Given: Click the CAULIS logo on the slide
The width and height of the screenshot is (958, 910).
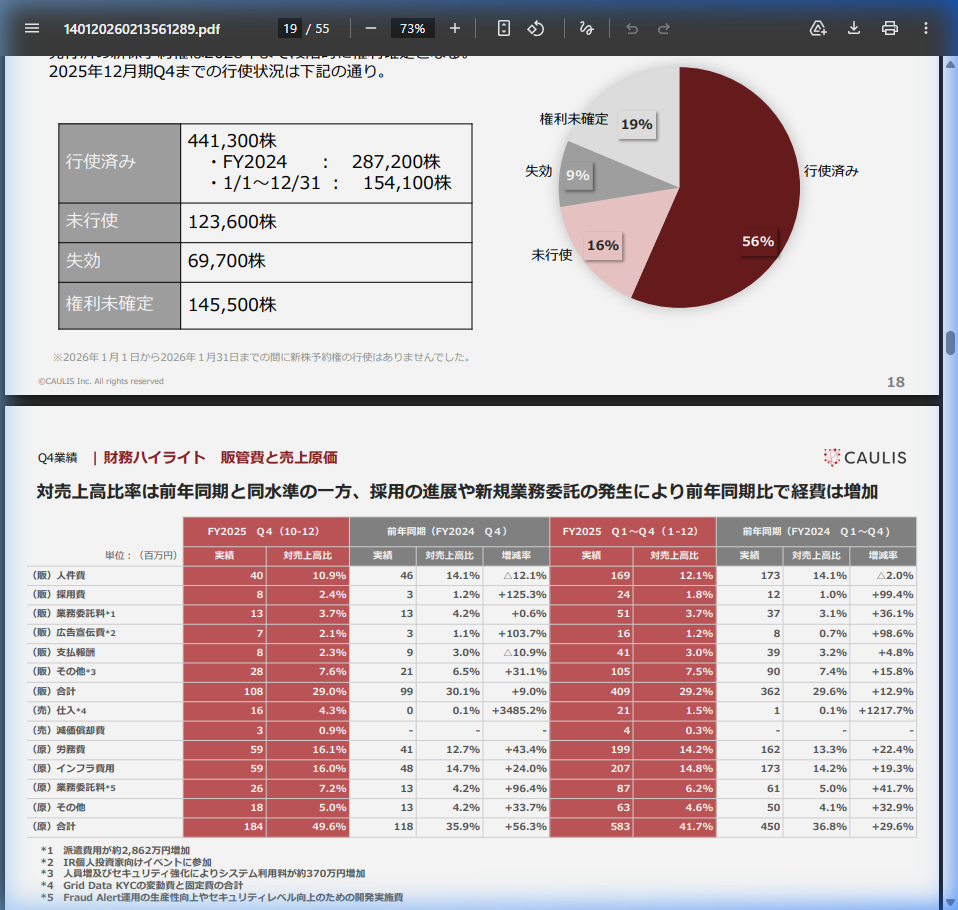Looking at the screenshot, I should click(865, 458).
